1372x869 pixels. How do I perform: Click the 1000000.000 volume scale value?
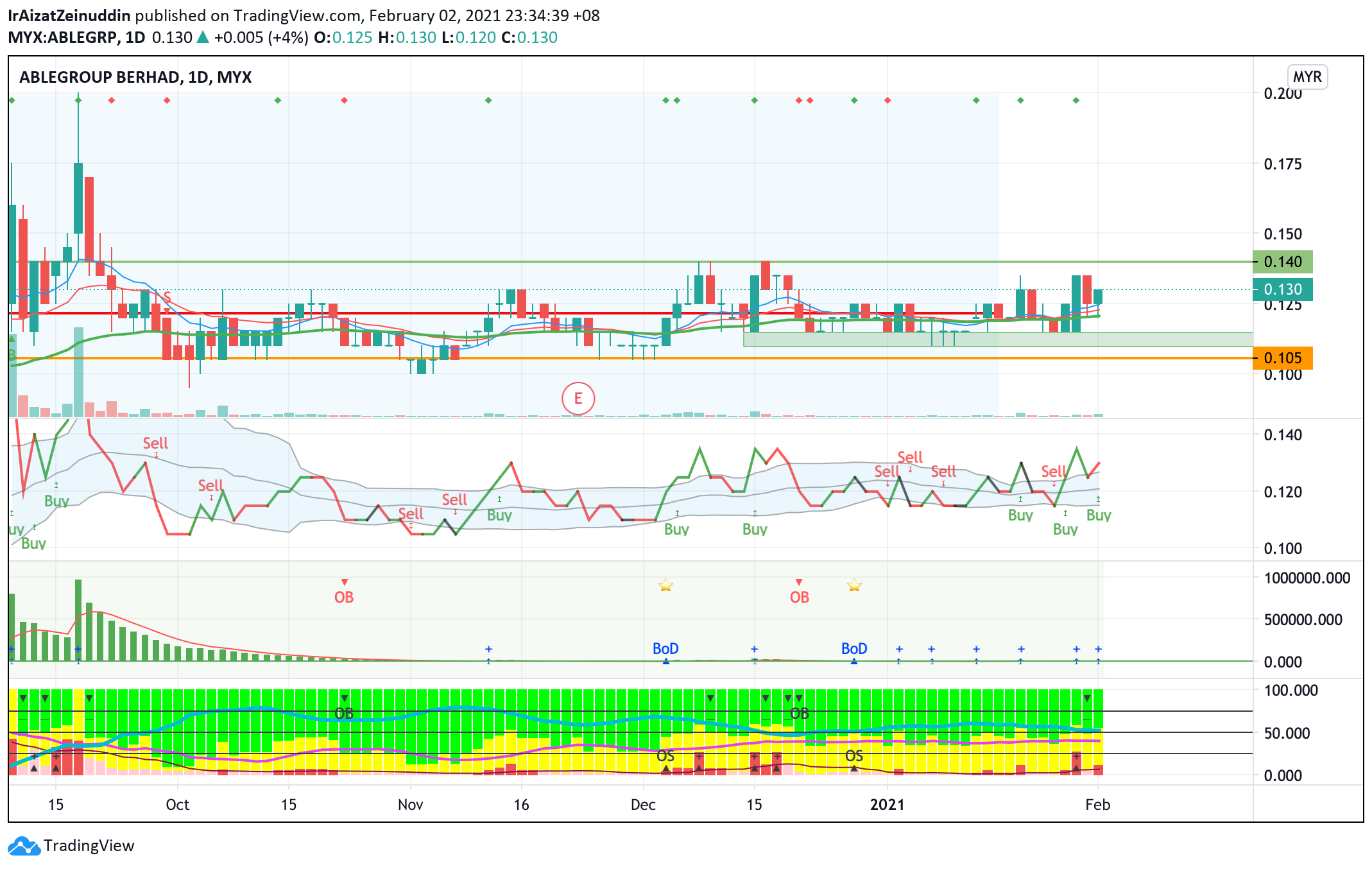coord(1307,578)
